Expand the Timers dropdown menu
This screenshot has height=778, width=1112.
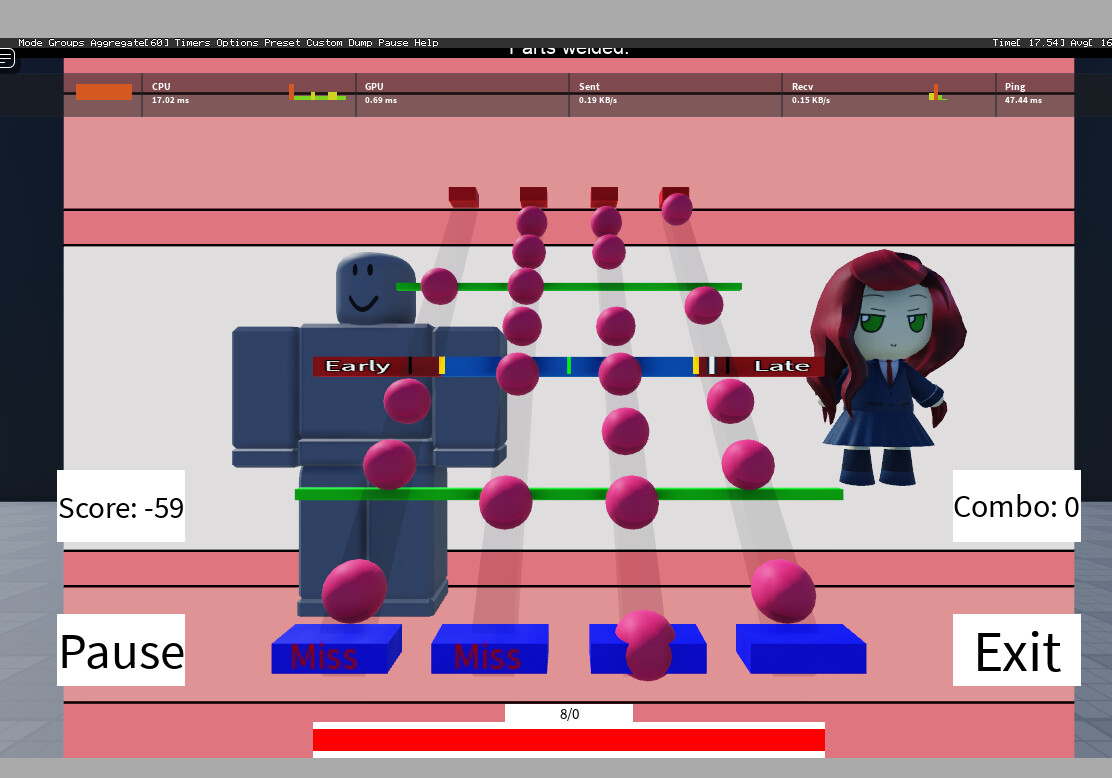click(193, 43)
